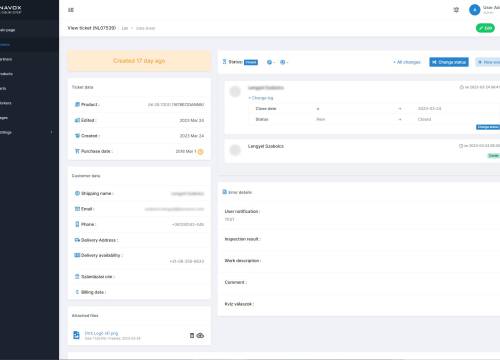The width and height of the screenshot is (500, 360).
Task: Click the User notification label
Action: 242,211
